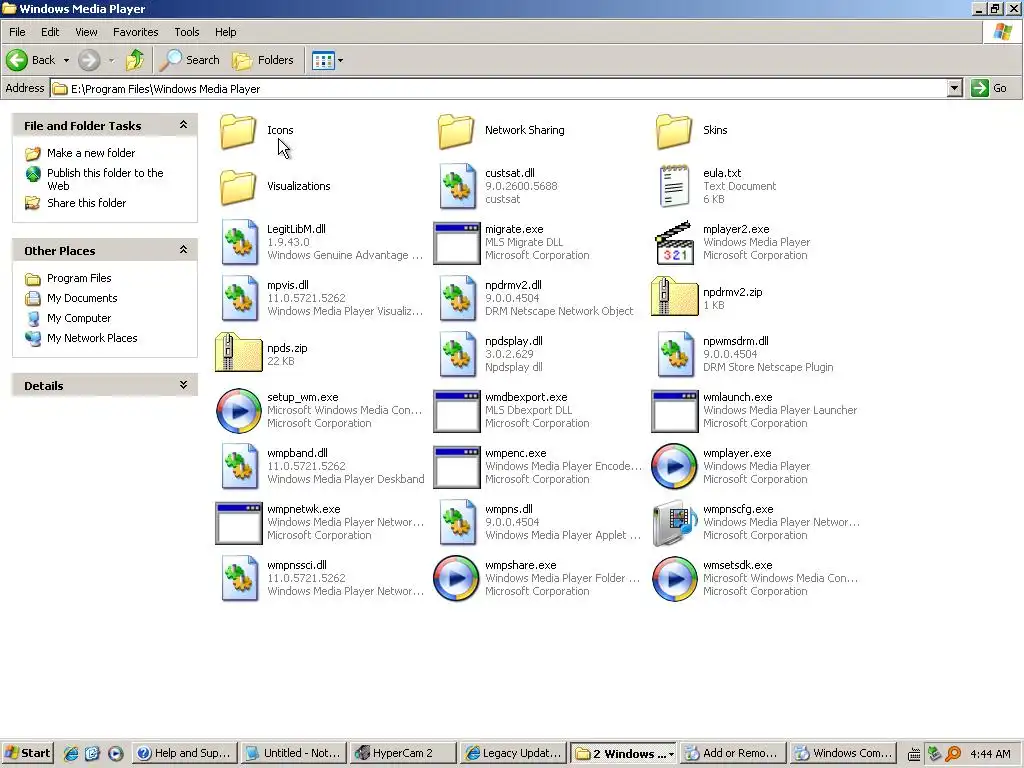Select the wmpnscfg.exe icon
Screen dimensions: 1024x768
coord(675,522)
